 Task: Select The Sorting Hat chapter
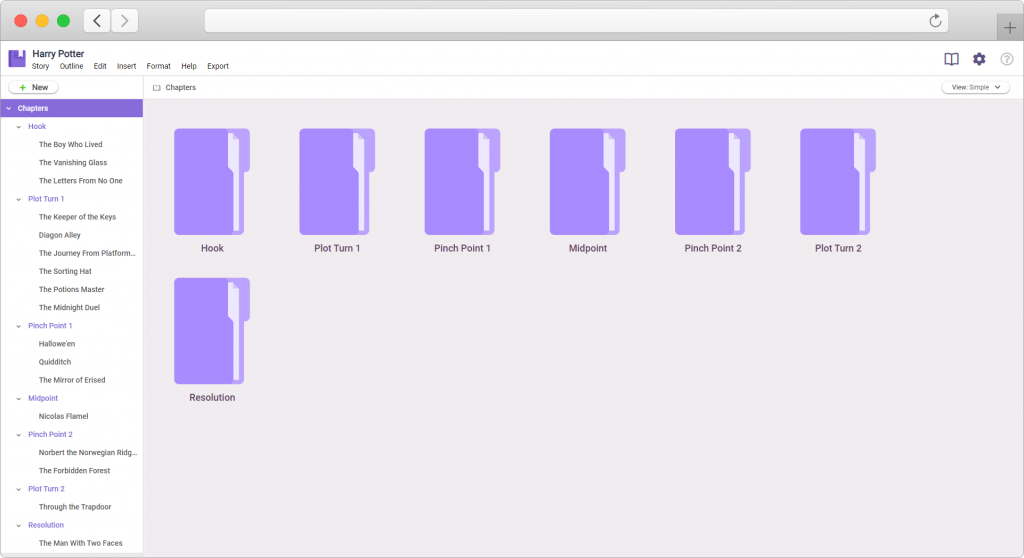[66, 271]
